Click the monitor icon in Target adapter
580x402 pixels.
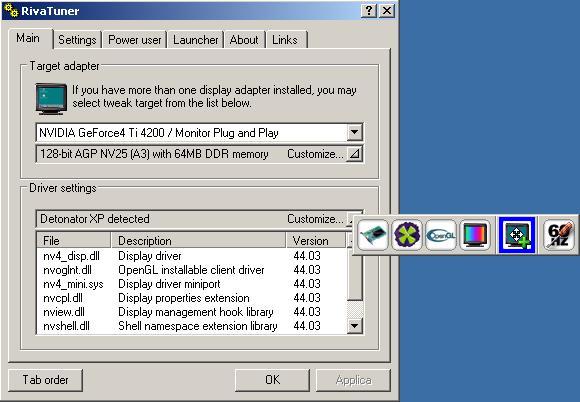coord(51,98)
